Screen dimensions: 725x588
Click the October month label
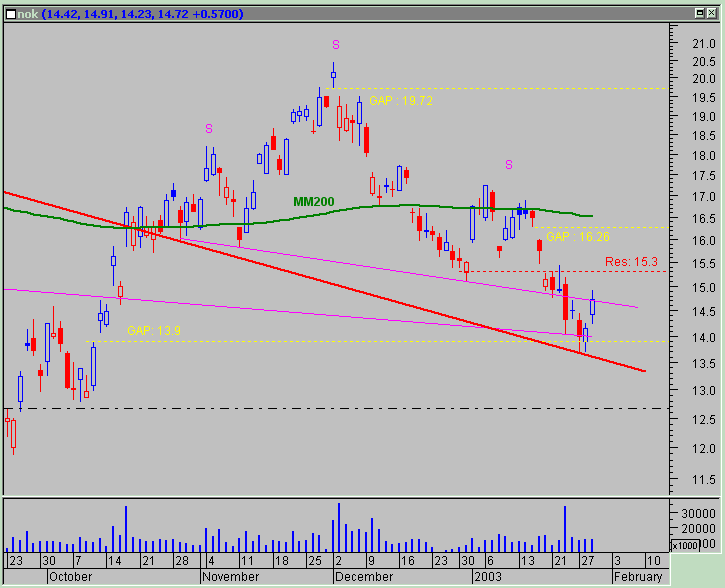click(x=71, y=577)
